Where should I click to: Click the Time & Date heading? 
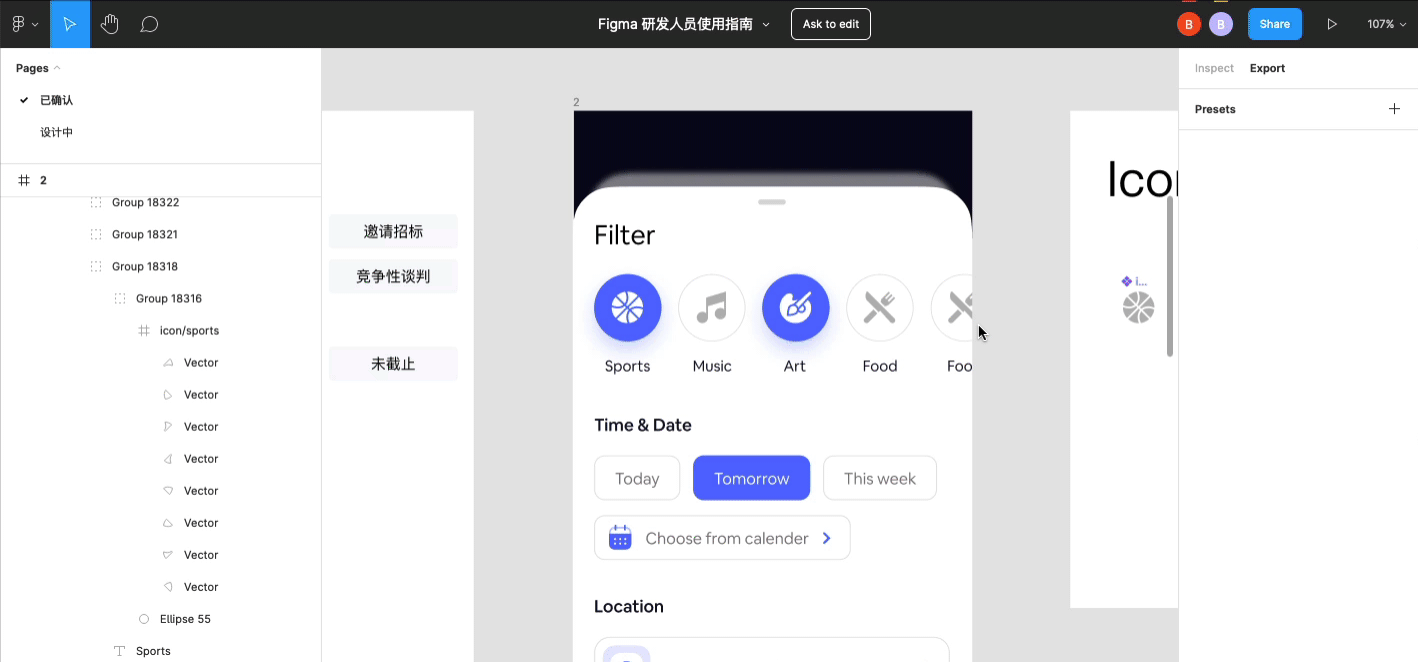coord(643,425)
